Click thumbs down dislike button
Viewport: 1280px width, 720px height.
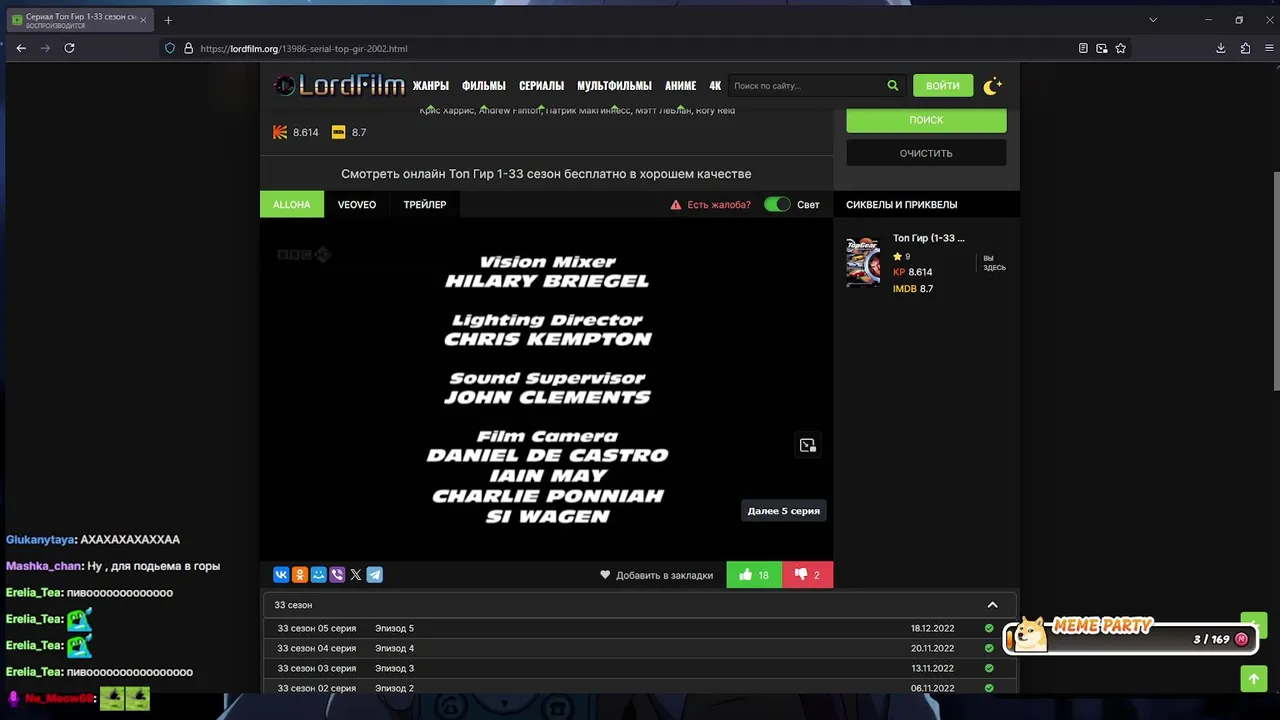[807, 575]
